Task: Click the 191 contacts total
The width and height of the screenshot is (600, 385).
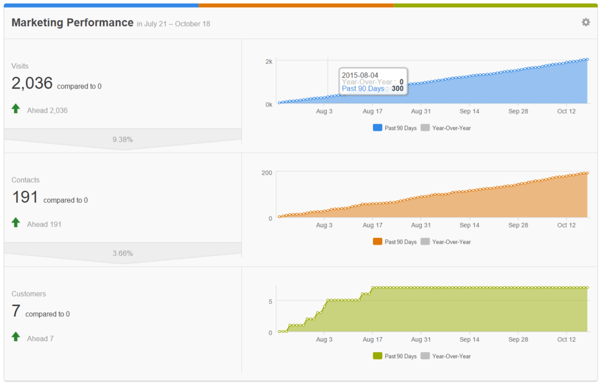Action: [x=25, y=197]
